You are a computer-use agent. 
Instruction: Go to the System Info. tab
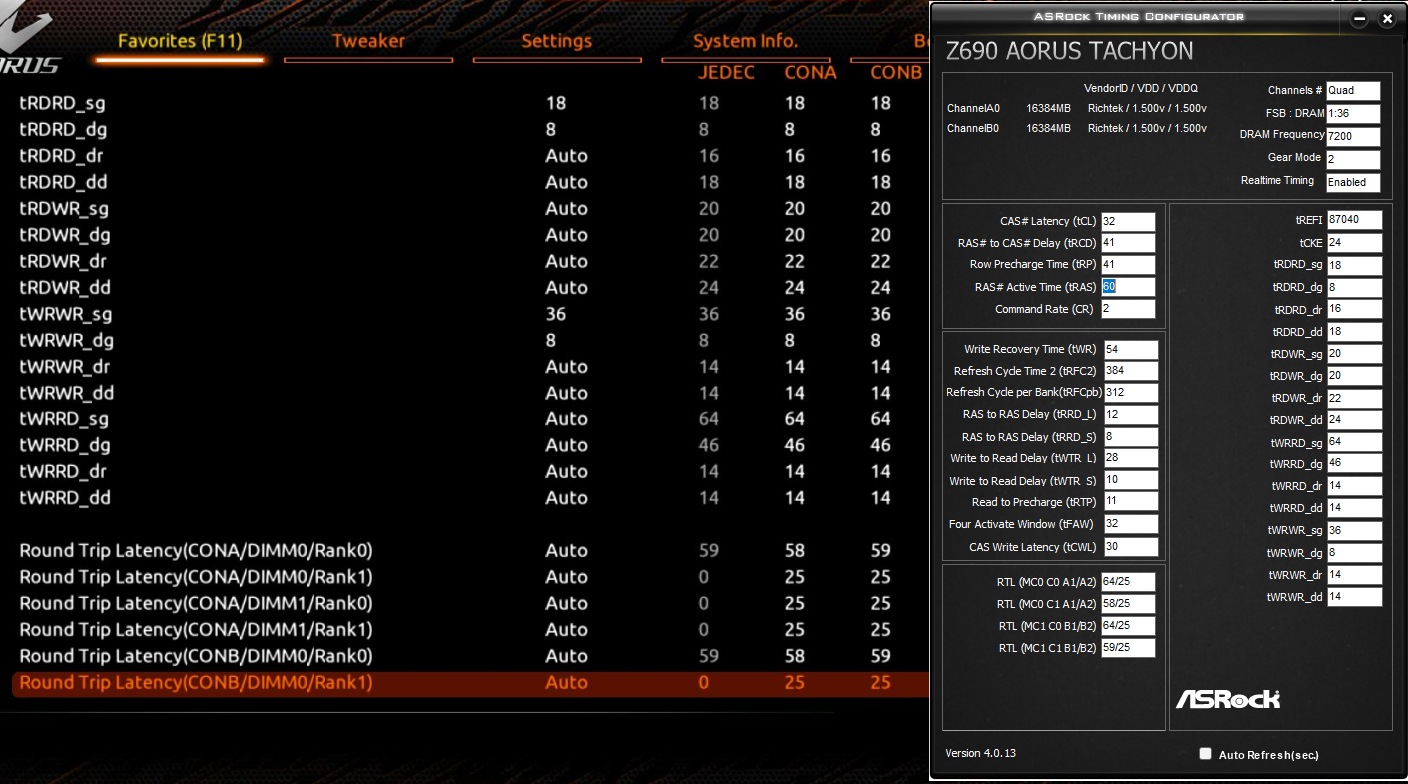tap(745, 41)
